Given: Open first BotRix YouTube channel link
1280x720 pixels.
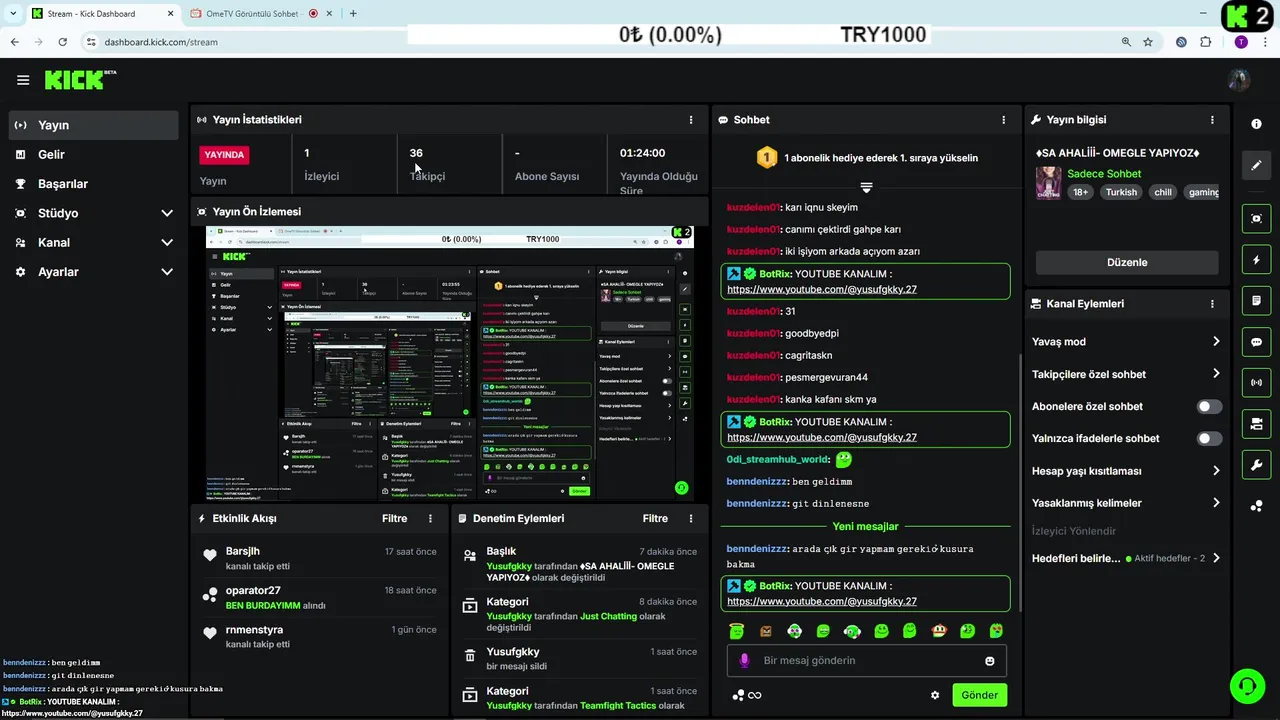Looking at the screenshot, I should (x=822, y=290).
